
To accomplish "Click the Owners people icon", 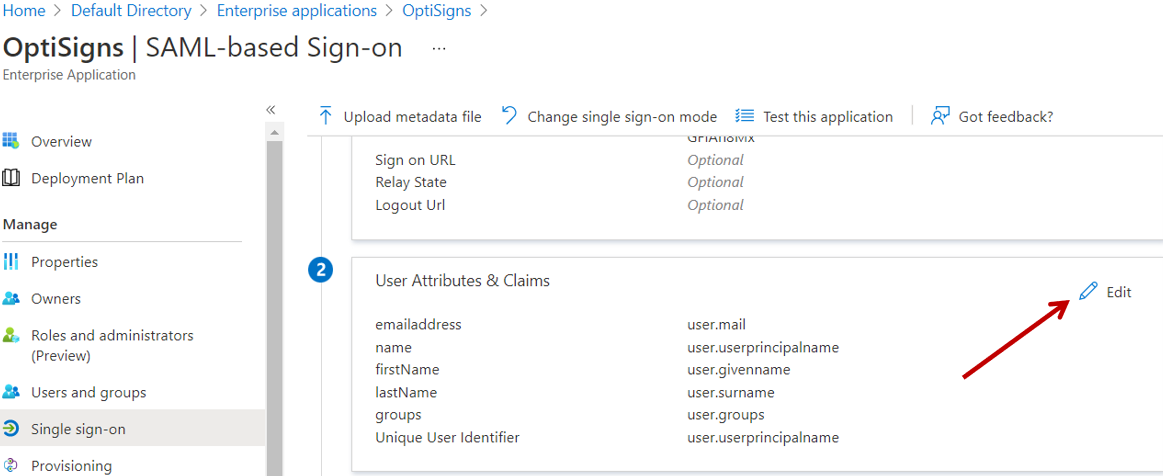I will (x=10, y=298).
